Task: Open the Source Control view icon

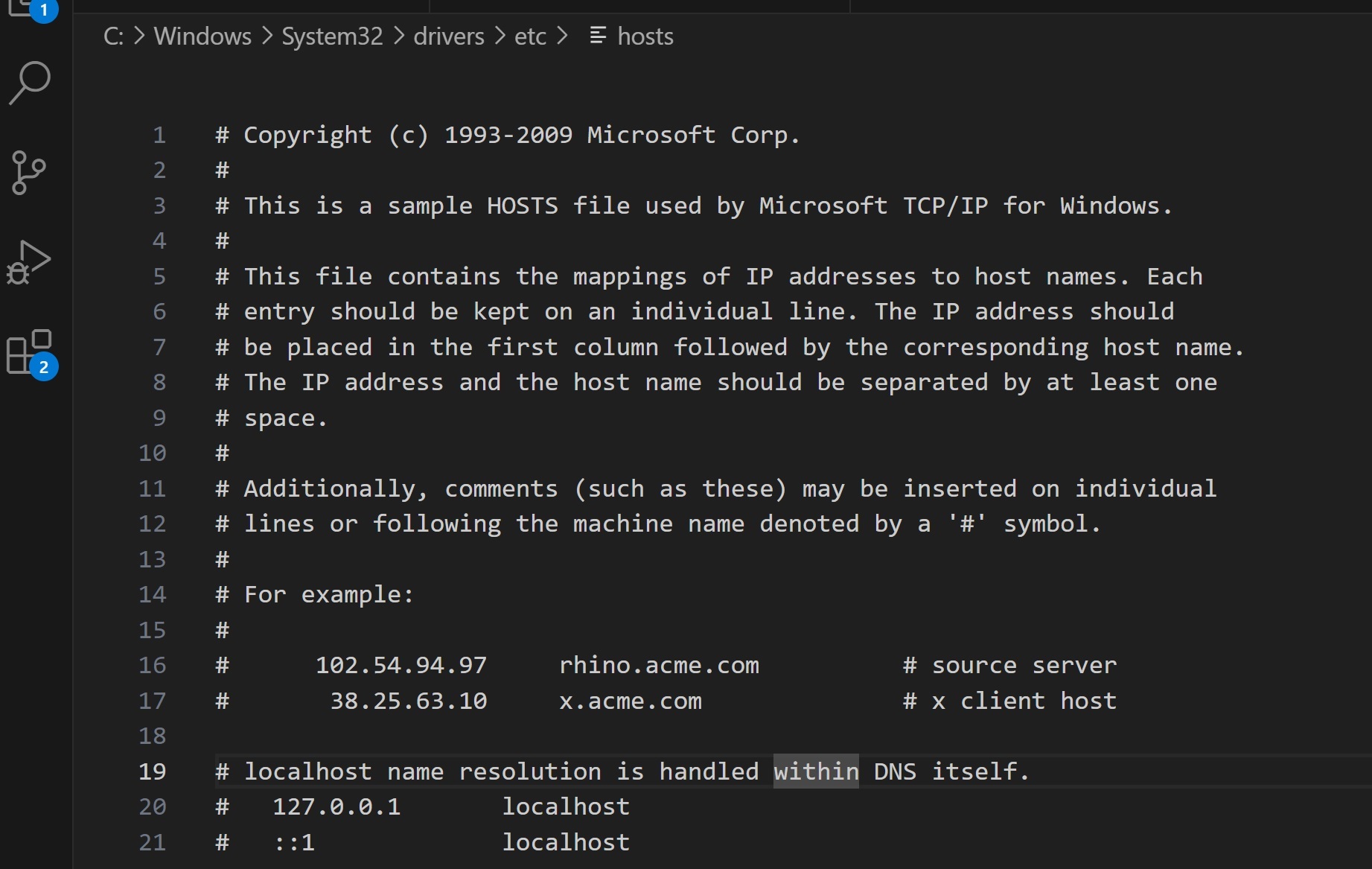Action: point(29,173)
